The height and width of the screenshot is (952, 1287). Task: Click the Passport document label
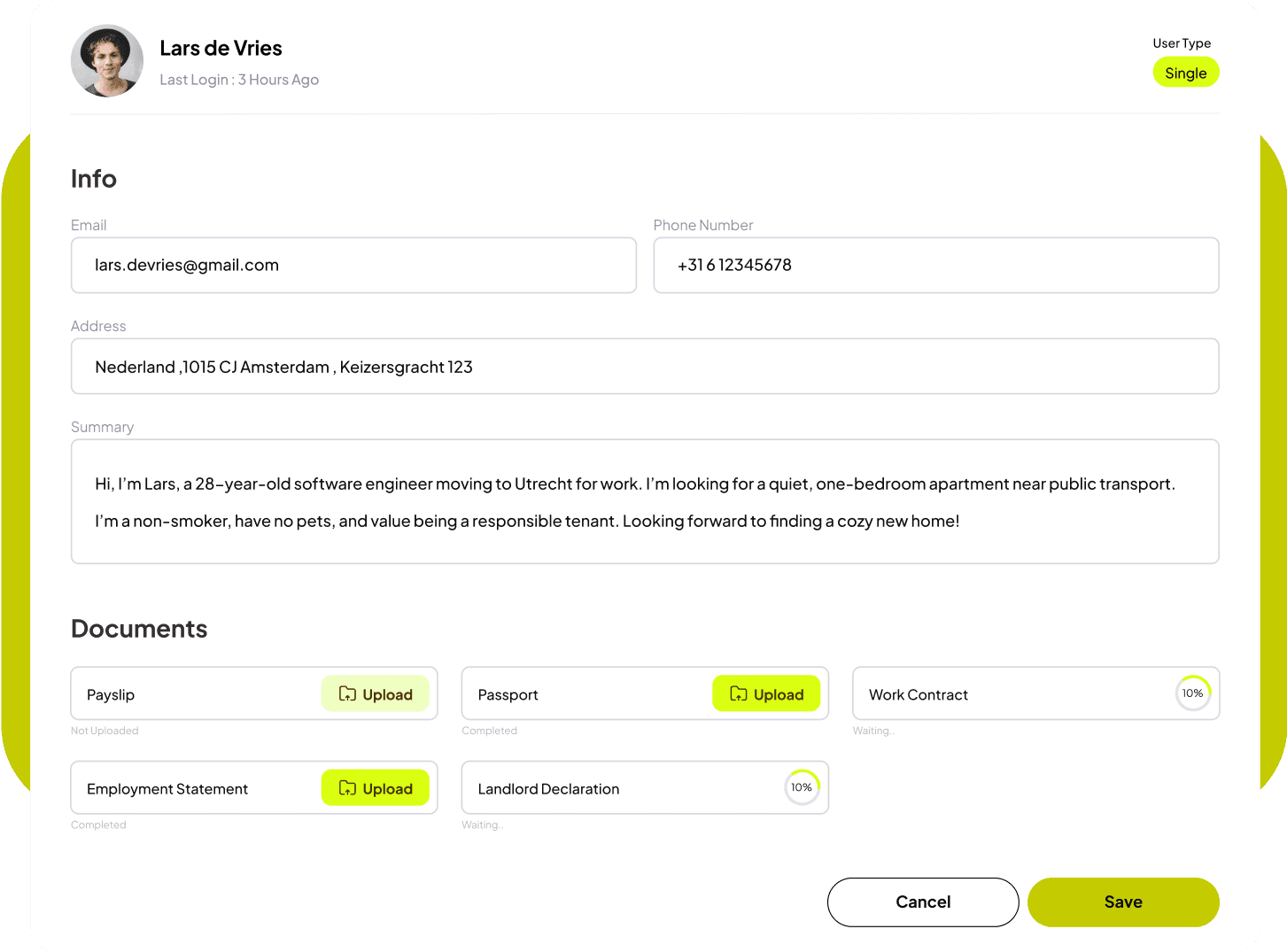point(508,695)
